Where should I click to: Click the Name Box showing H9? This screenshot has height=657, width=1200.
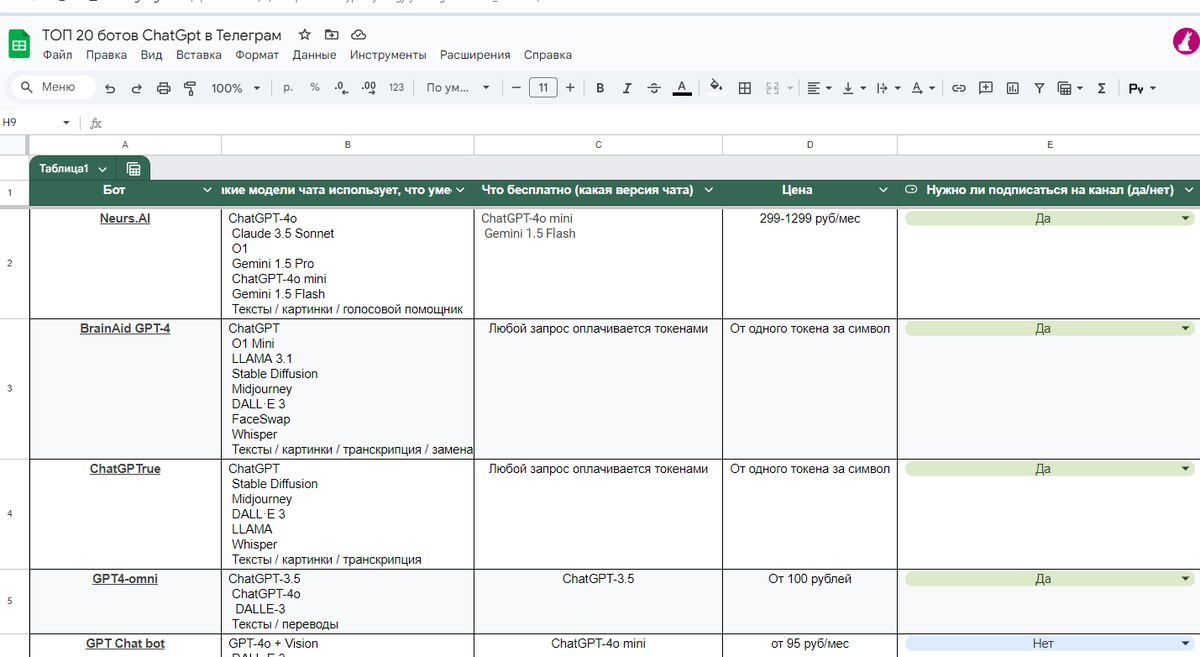pyautogui.click(x=30, y=122)
